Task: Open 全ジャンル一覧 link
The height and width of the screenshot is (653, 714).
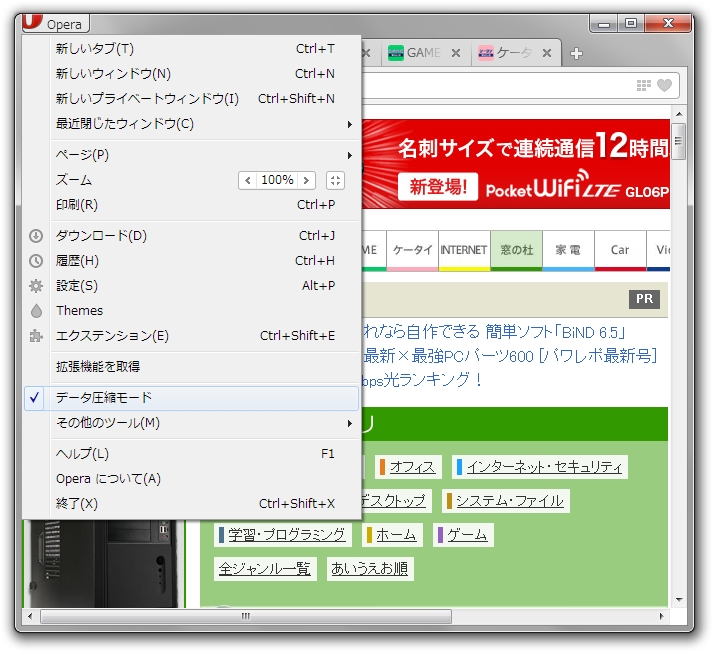Action: click(265, 569)
